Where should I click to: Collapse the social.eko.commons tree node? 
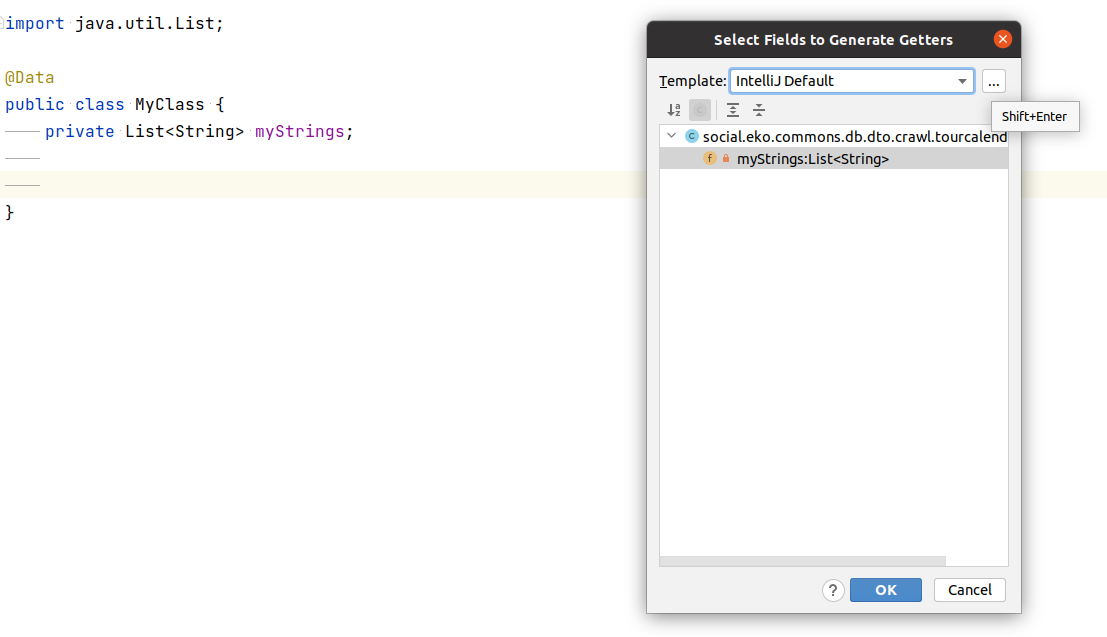pos(671,136)
